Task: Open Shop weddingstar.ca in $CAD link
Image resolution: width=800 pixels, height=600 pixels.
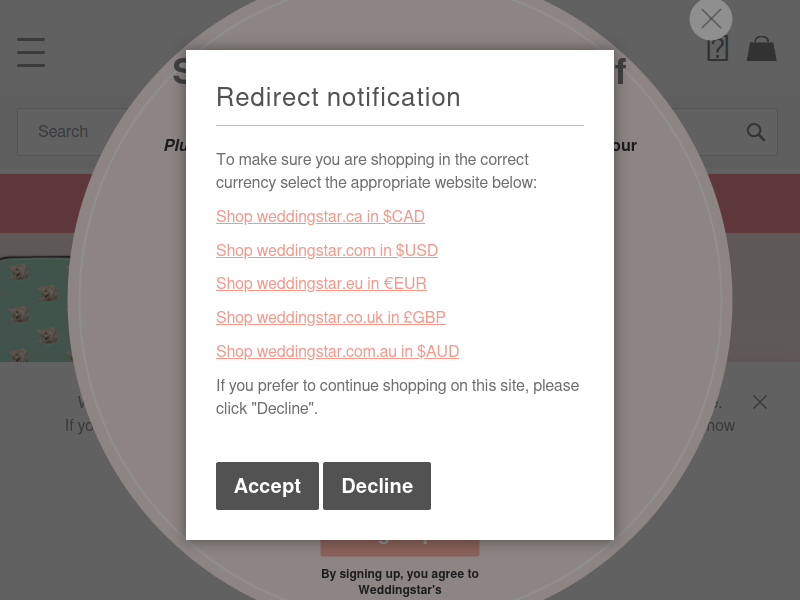Action: click(x=320, y=216)
